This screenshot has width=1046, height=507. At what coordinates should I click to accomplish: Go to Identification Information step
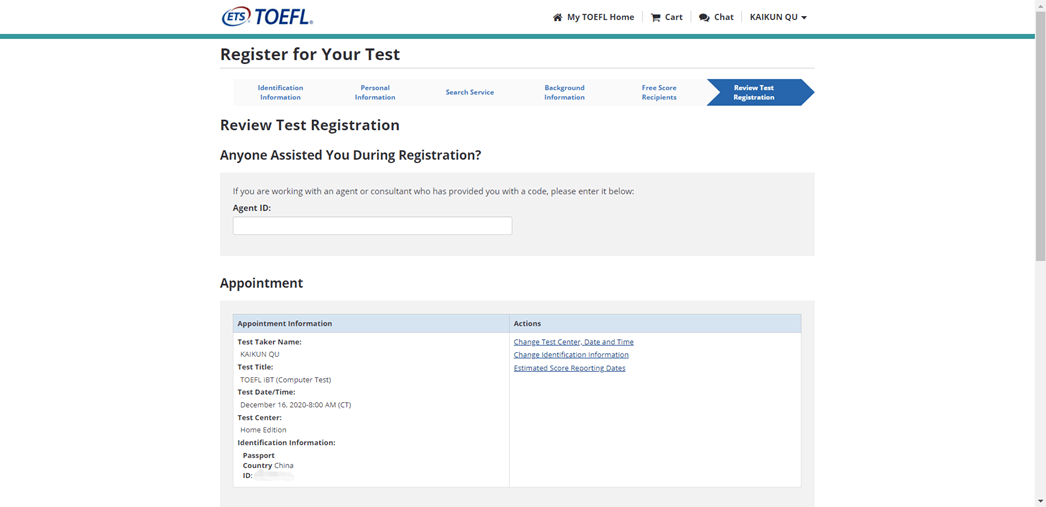point(280,92)
